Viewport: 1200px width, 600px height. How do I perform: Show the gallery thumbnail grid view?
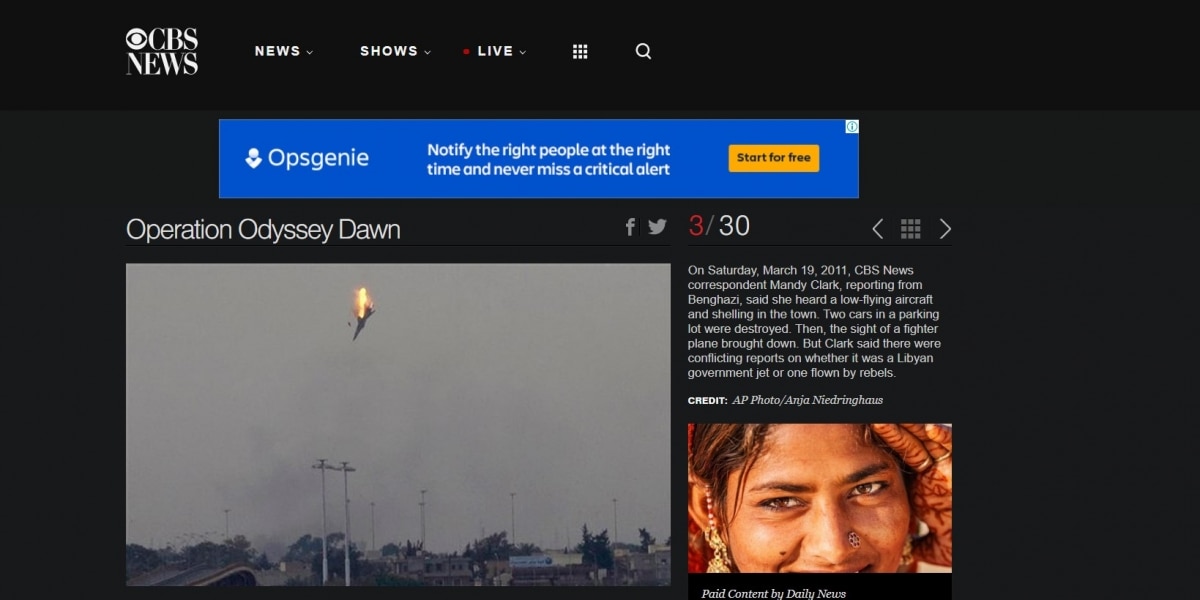tap(910, 229)
